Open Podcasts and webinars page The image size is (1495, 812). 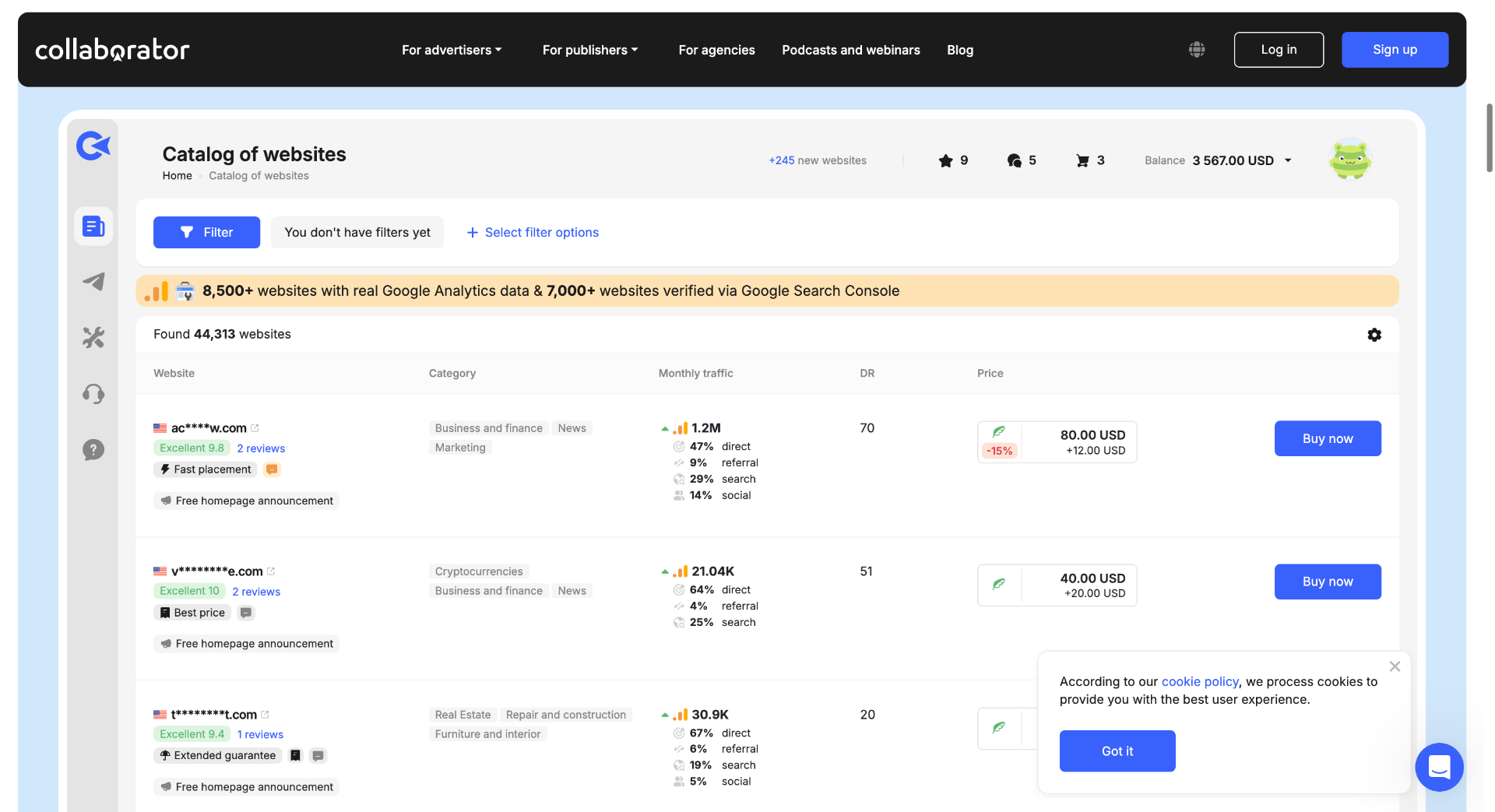pos(851,50)
